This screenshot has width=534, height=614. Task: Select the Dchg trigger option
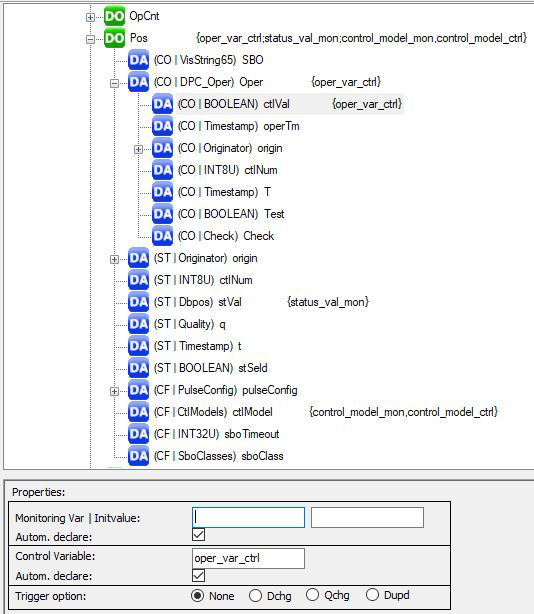pos(255,596)
